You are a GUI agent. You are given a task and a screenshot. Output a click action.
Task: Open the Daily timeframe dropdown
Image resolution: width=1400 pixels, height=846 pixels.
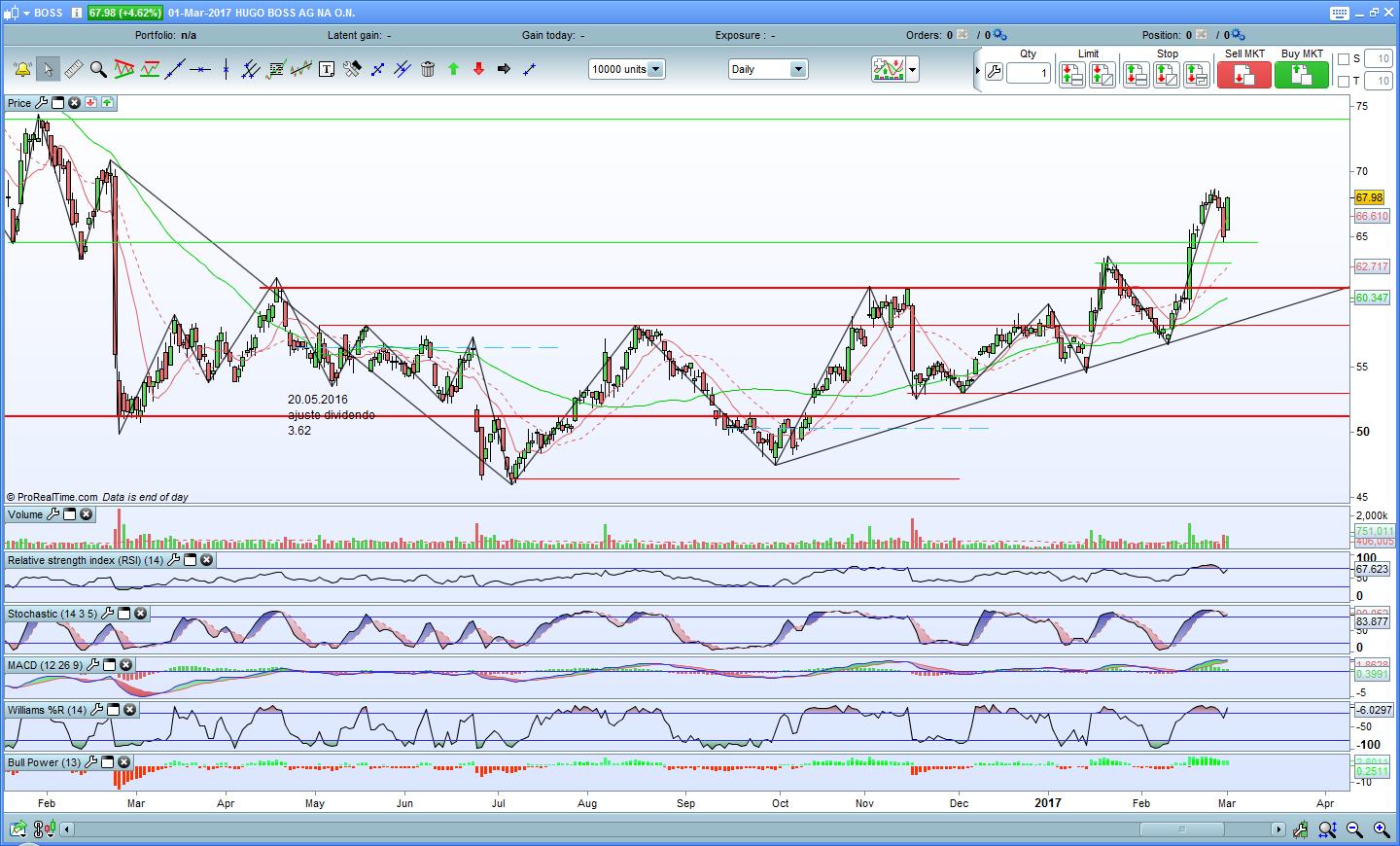tap(797, 69)
